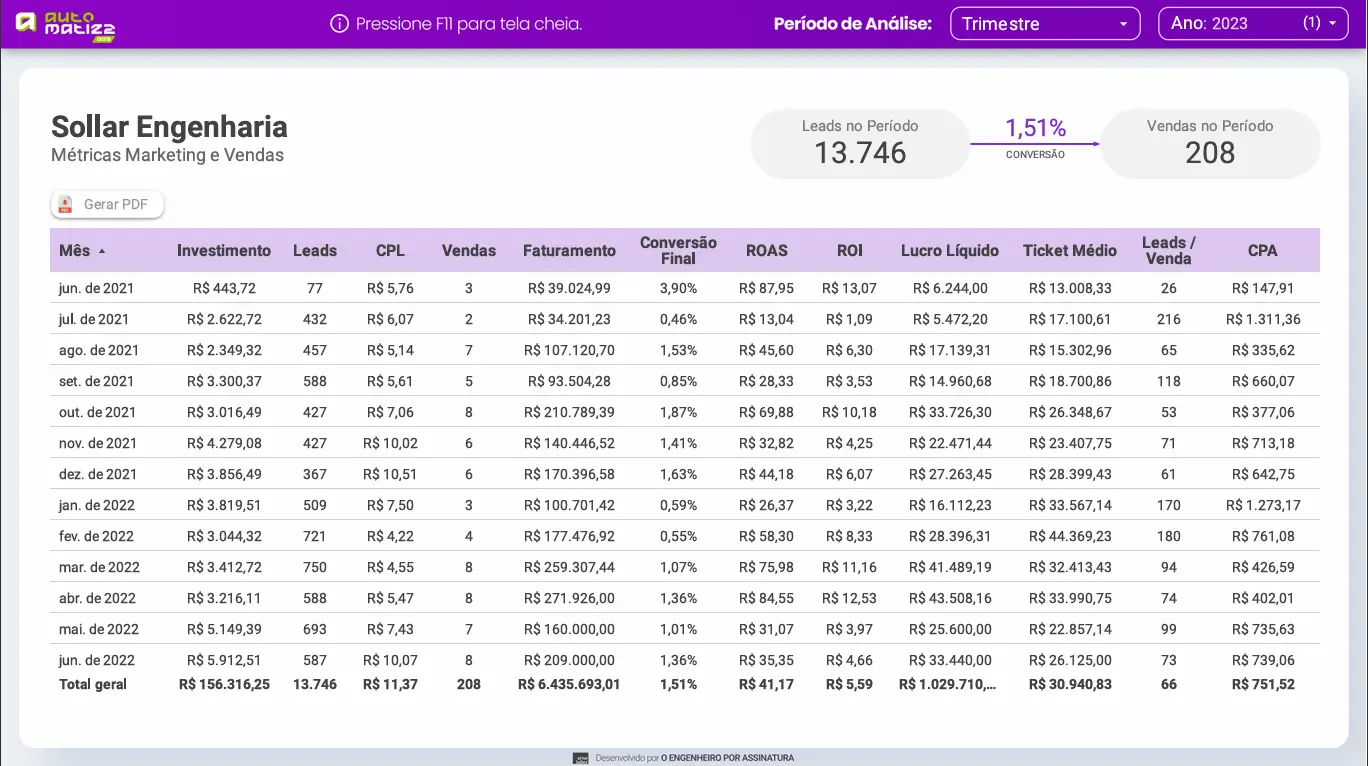Open the Trimestre period dropdown
The image size is (1368, 766).
(x=1045, y=23)
